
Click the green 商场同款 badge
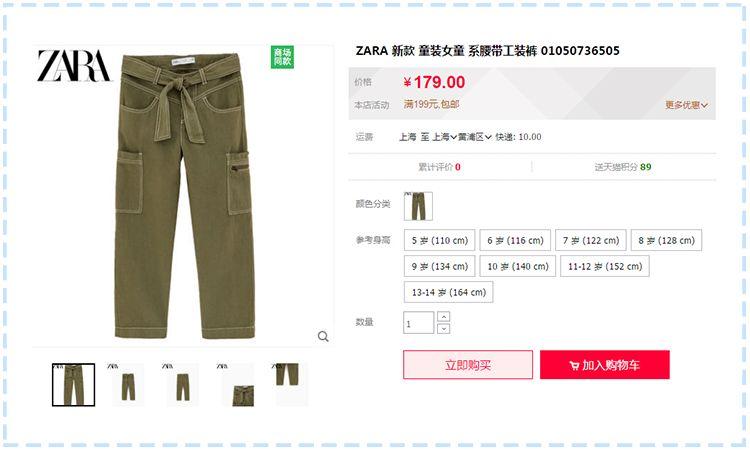click(282, 57)
